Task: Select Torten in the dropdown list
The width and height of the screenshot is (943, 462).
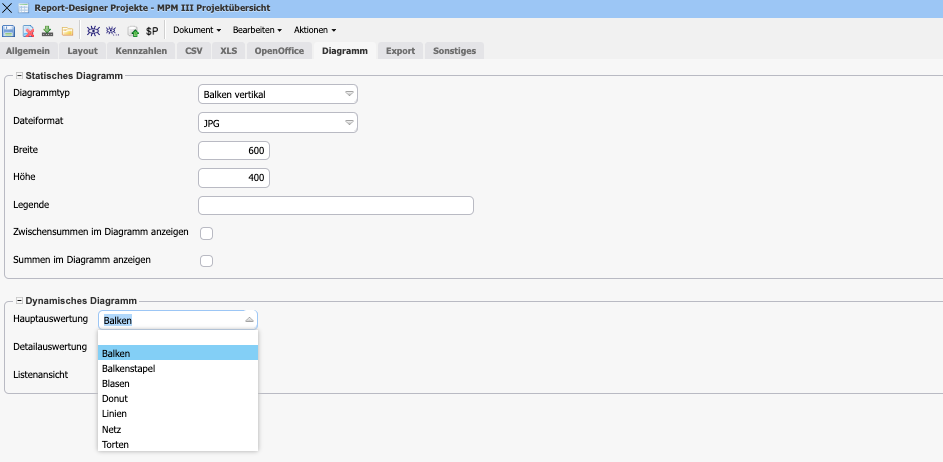Action: click(115, 444)
